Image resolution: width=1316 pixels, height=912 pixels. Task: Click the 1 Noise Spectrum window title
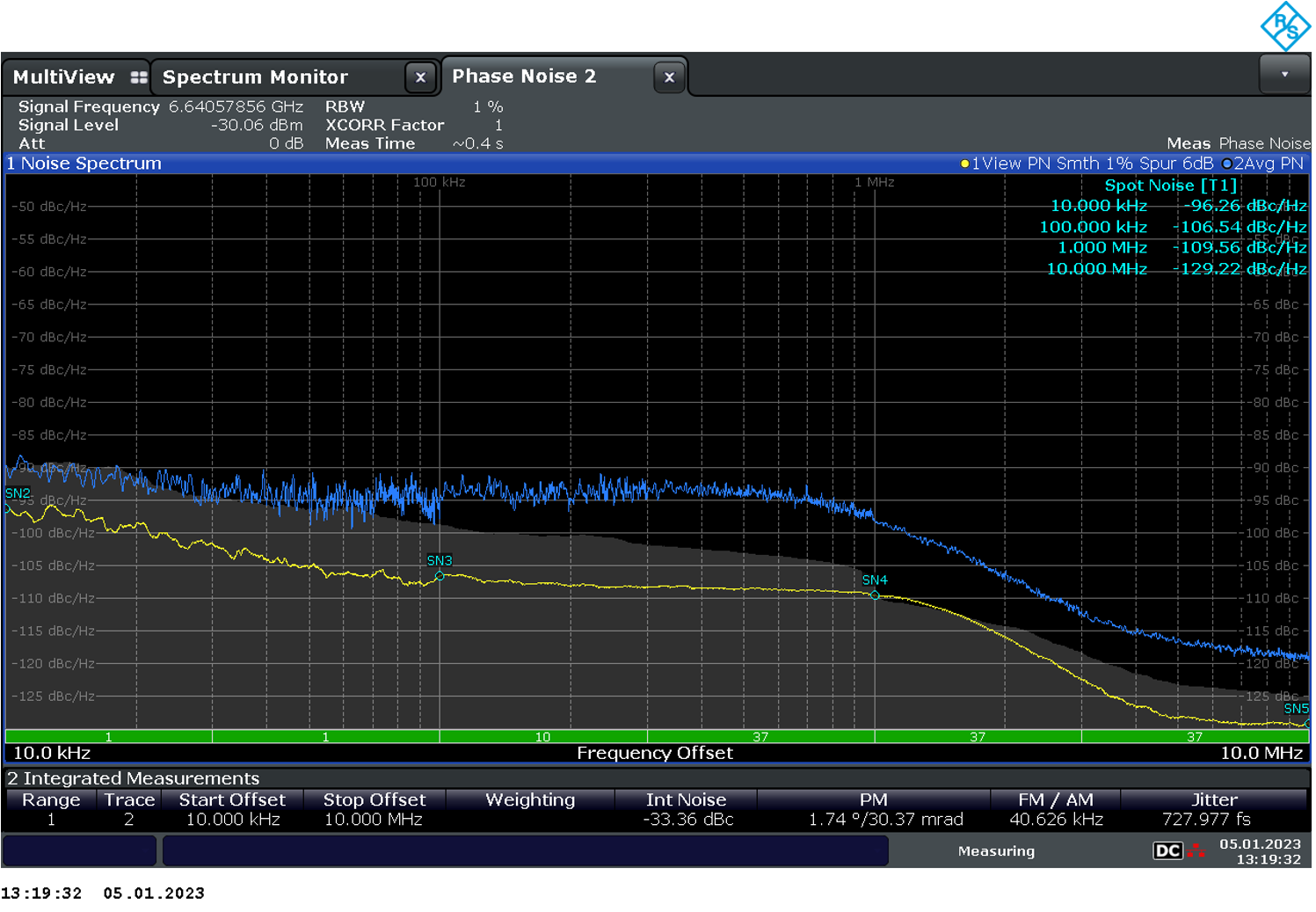(x=84, y=164)
